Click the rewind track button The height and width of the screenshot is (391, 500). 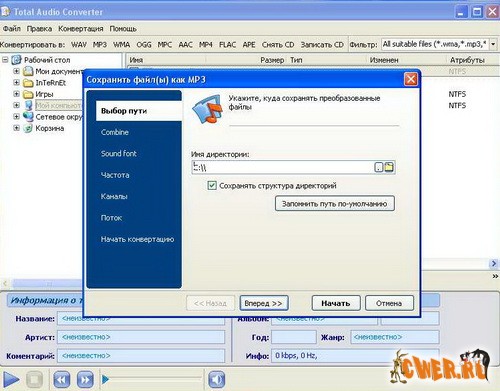tap(62, 379)
